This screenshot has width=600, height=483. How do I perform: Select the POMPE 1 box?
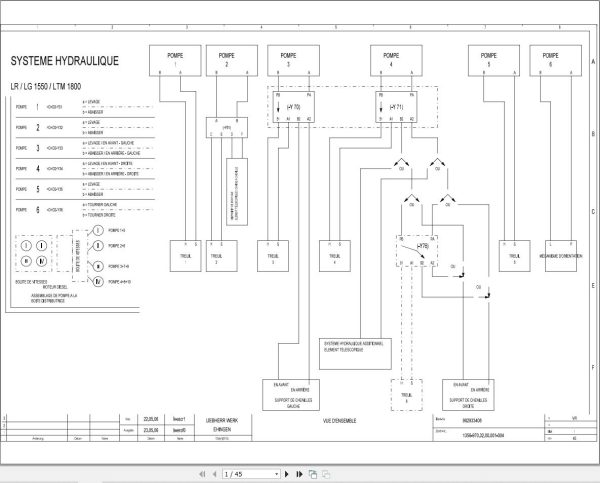click(175, 60)
